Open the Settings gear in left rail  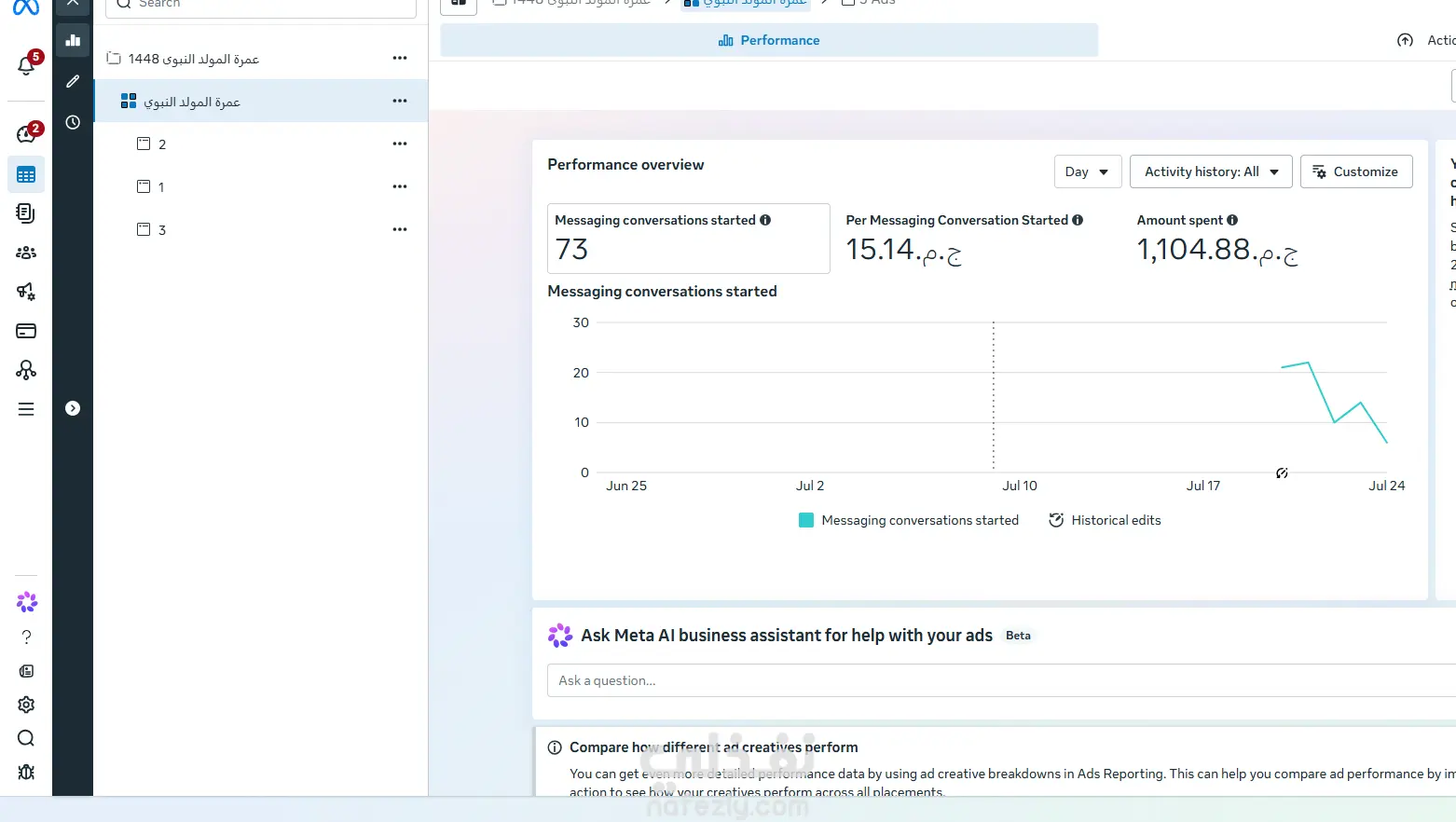coord(26,705)
